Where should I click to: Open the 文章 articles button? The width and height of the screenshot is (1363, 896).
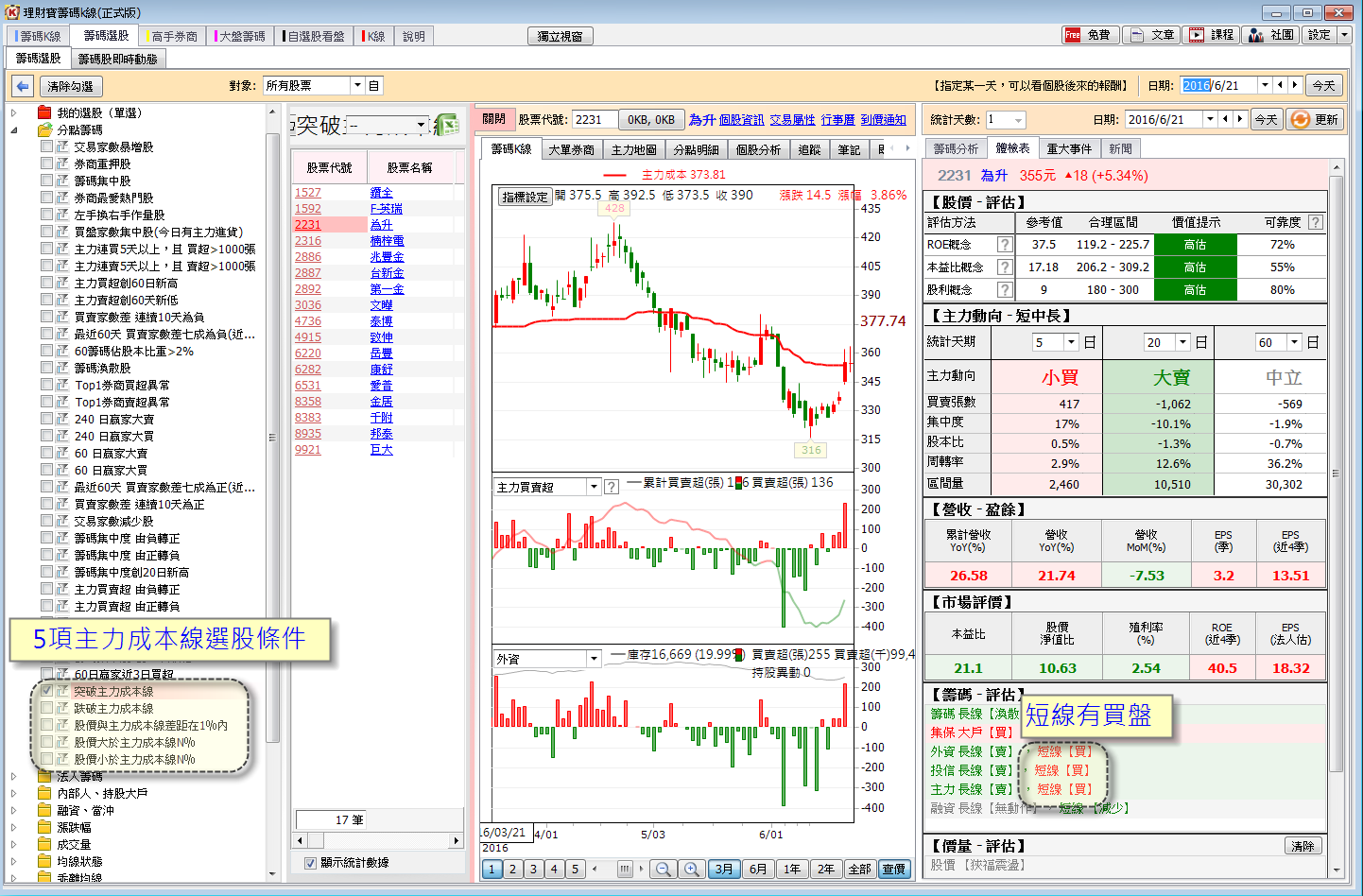click(x=1150, y=35)
